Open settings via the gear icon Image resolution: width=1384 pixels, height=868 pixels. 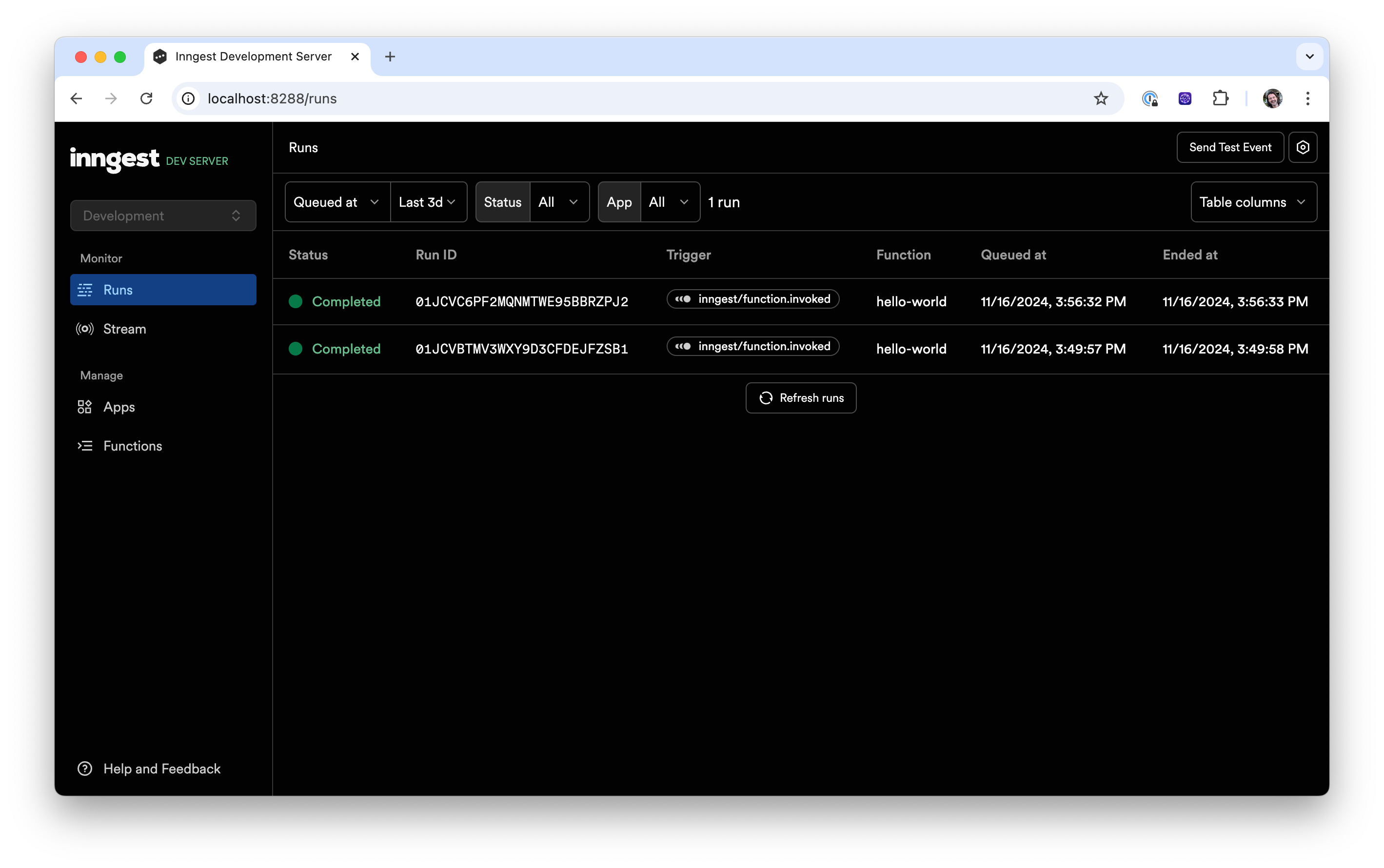[x=1303, y=147]
